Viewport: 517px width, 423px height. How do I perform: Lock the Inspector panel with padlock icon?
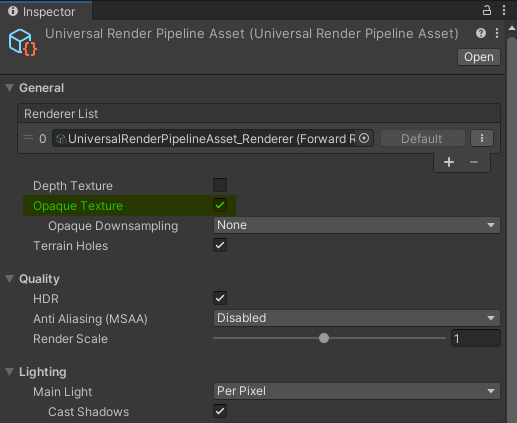pos(487,11)
